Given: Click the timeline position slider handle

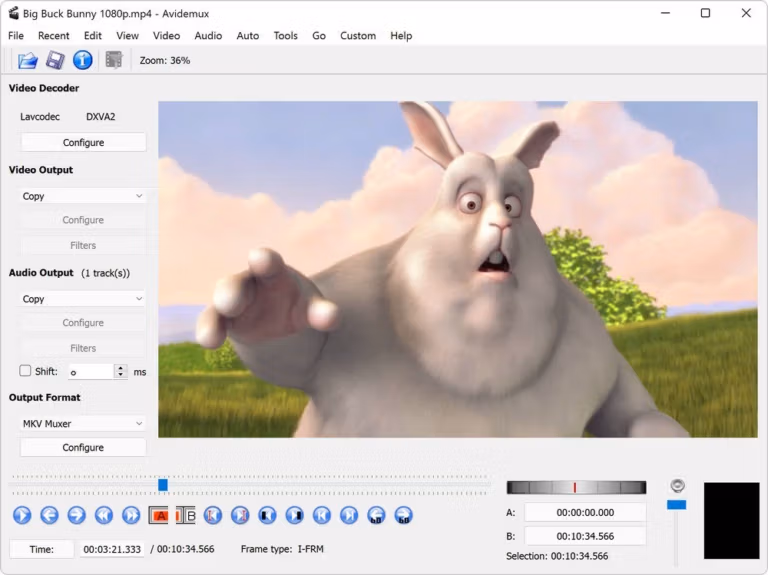Looking at the screenshot, I should coord(163,485).
